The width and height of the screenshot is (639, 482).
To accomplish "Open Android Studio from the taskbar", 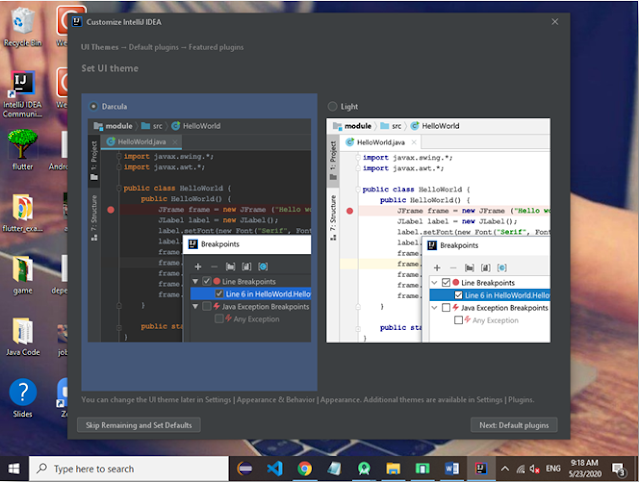I will (364, 469).
